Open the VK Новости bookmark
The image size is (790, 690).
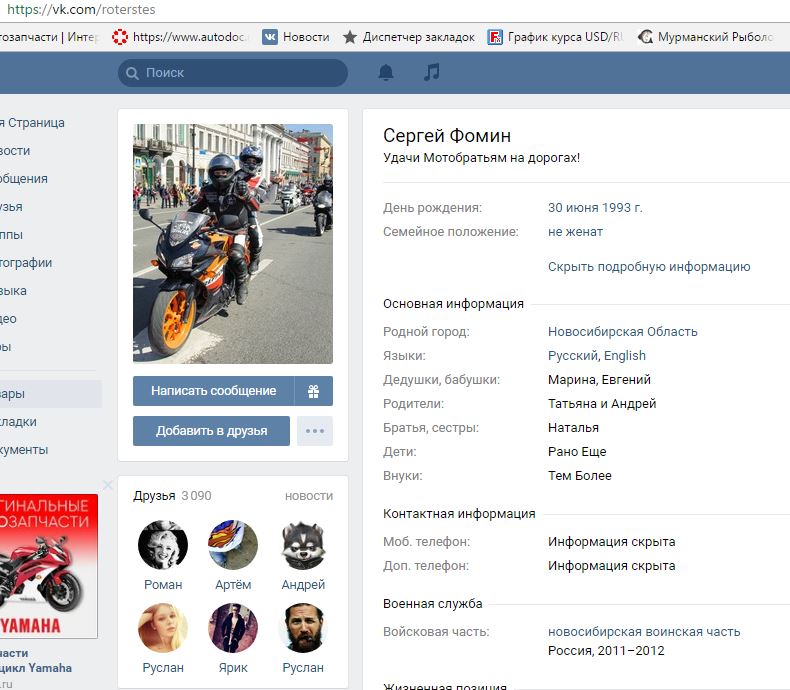(x=295, y=37)
